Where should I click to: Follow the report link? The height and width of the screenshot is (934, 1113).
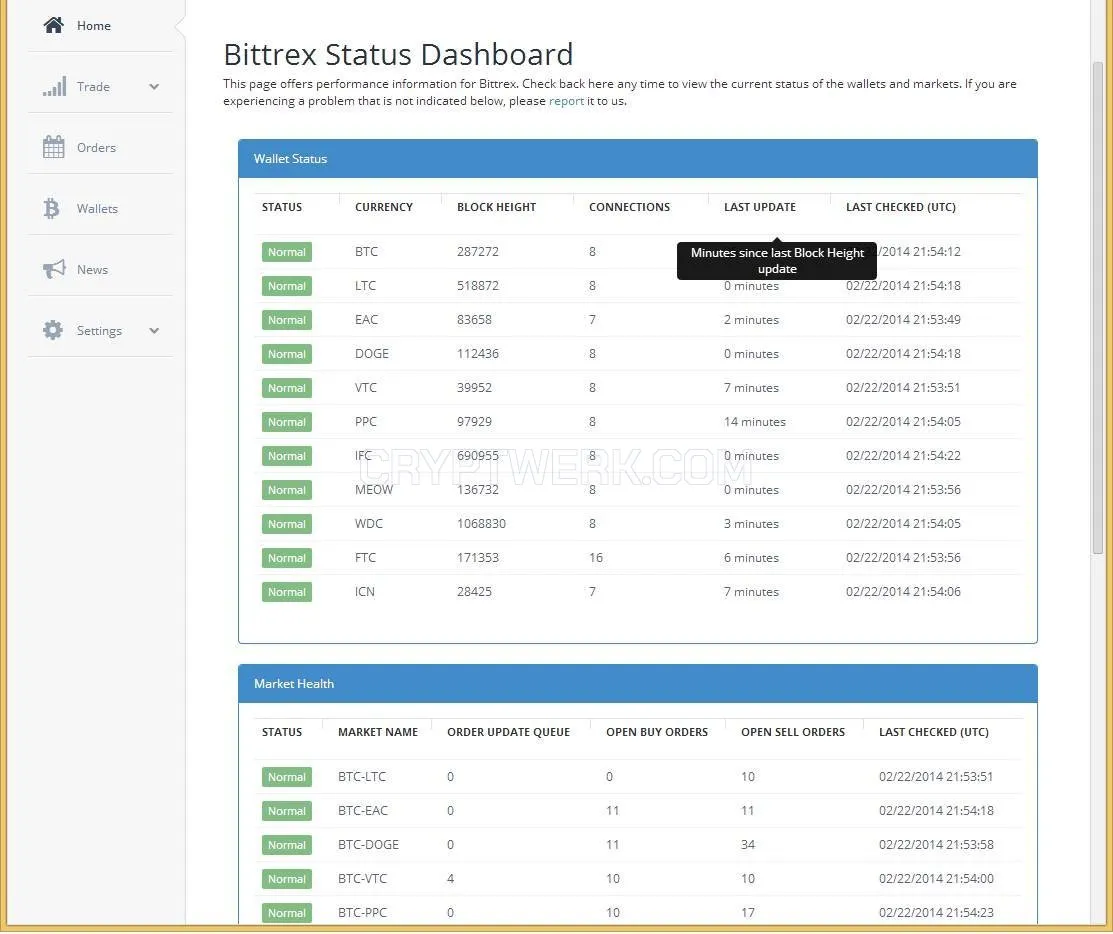[x=566, y=101]
